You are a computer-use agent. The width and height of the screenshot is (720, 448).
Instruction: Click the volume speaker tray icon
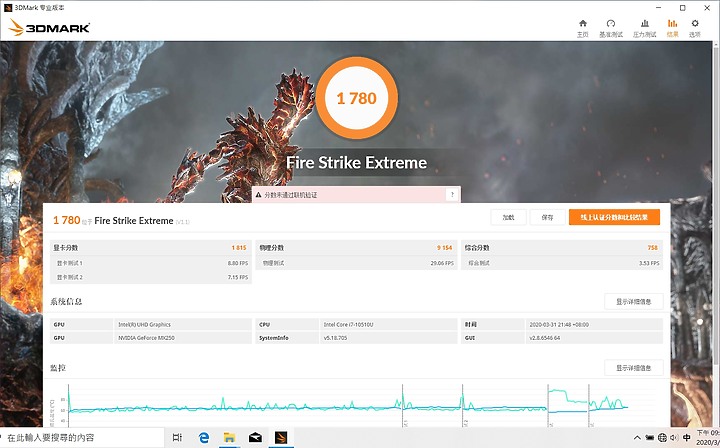coord(674,438)
